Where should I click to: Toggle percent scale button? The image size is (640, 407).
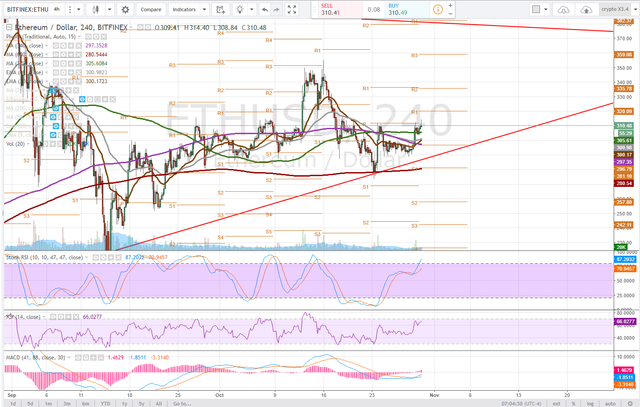click(573, 404)
